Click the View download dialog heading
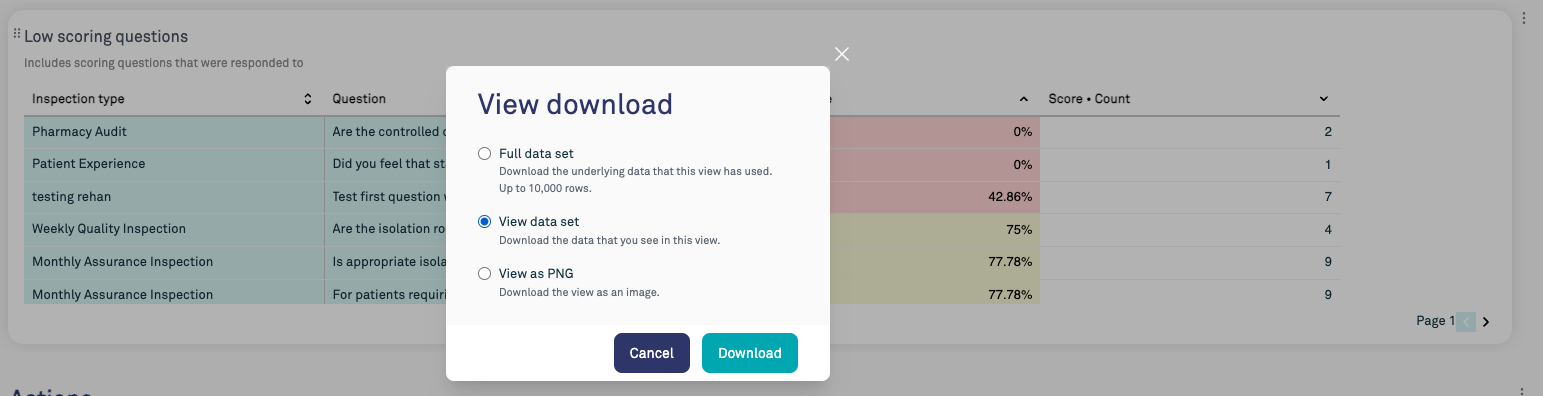The image size is (1543, 396). tap(575, 104)
